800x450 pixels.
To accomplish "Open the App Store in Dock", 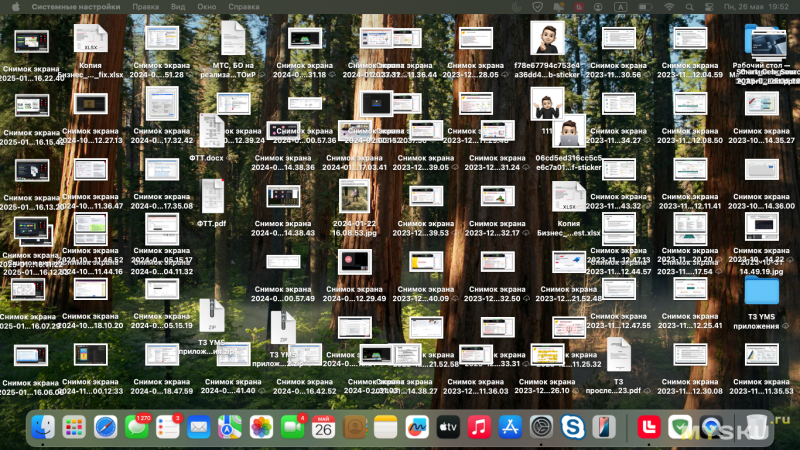I will point(510,427).
